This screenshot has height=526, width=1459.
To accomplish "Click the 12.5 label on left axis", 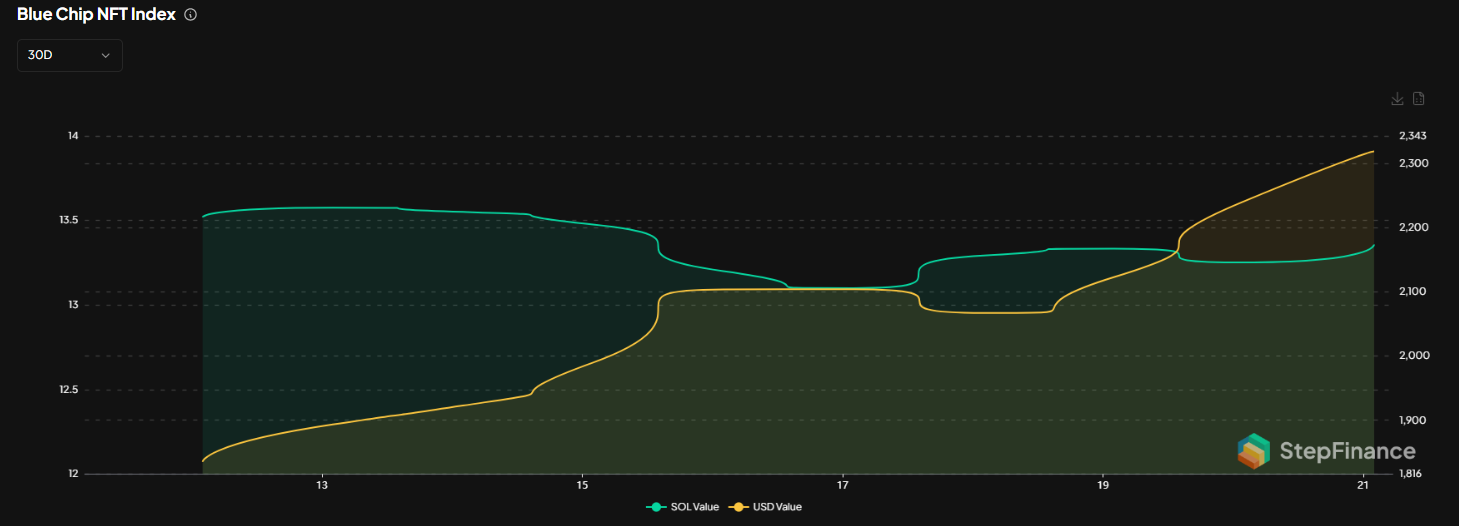I will [69, 390].
